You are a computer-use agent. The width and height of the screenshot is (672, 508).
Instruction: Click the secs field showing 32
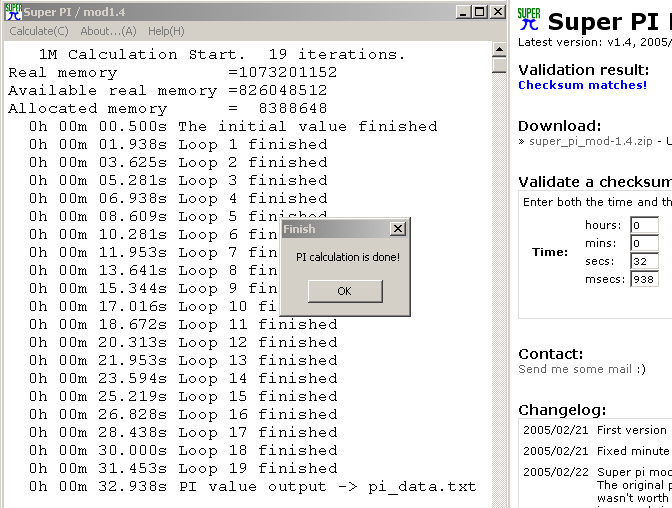click(x=645, y=261)
